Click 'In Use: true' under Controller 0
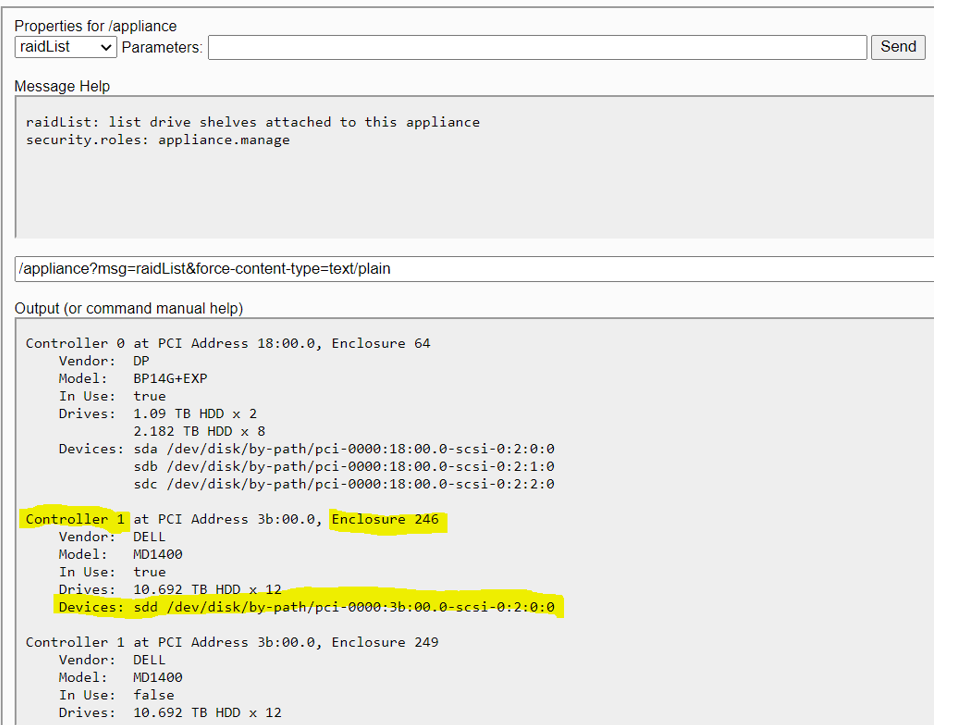The width and height of the screenshot is (953, 725). click(112, 396)
